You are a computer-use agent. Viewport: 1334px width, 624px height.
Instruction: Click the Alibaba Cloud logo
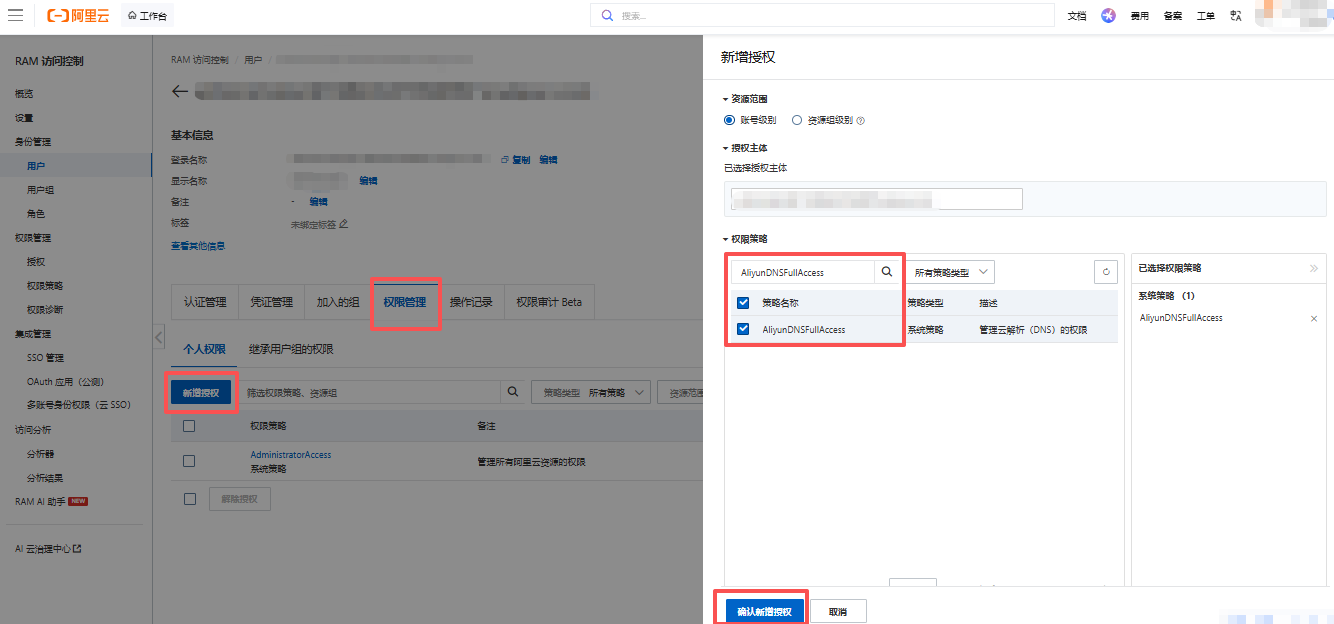pyautogui.click(x=78, y=15)
